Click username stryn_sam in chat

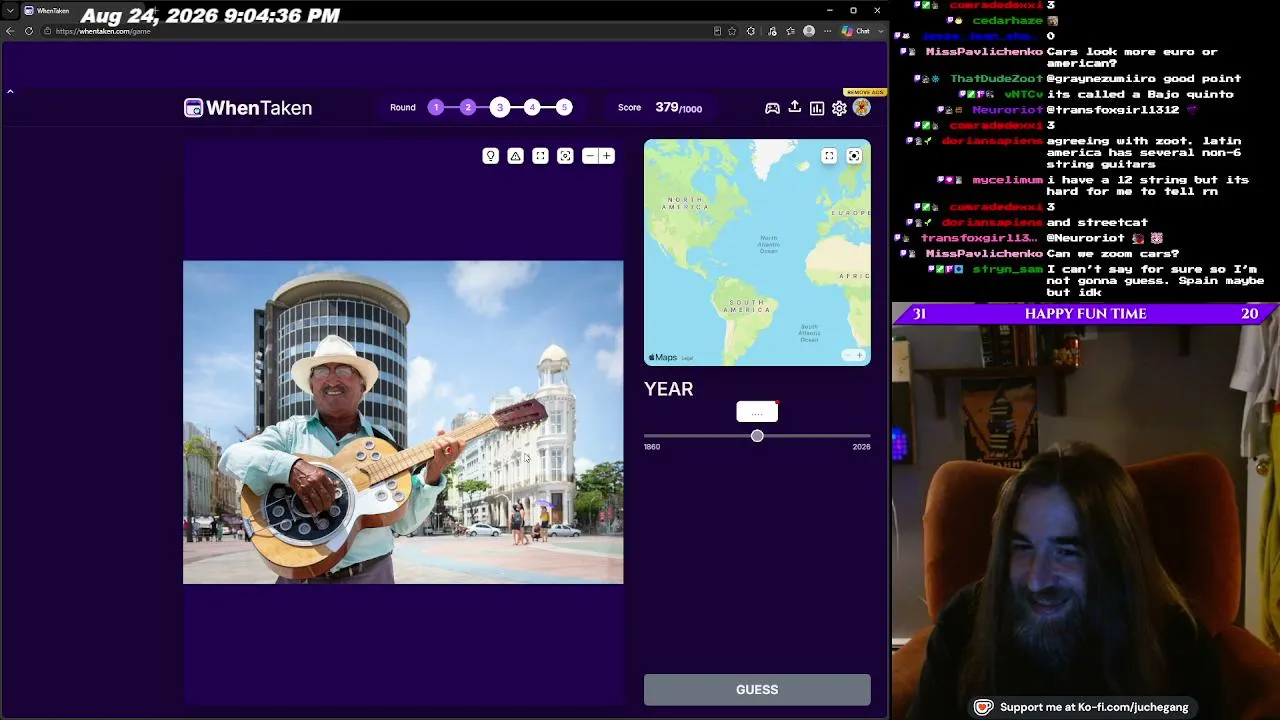coord(1008,269)
